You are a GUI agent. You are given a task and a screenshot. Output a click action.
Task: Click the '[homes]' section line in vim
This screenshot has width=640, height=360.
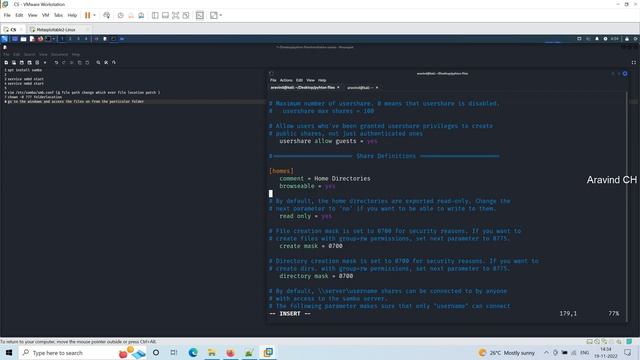click(x=281, y=171)
